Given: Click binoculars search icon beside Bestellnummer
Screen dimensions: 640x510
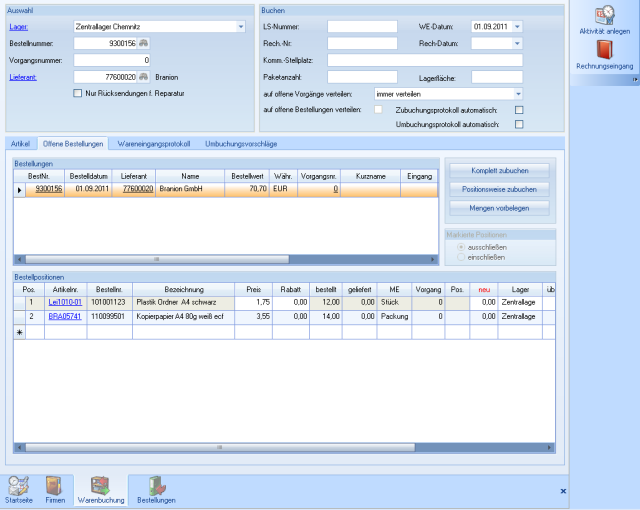Looking at the screenshot, I should tap(144, 43).
